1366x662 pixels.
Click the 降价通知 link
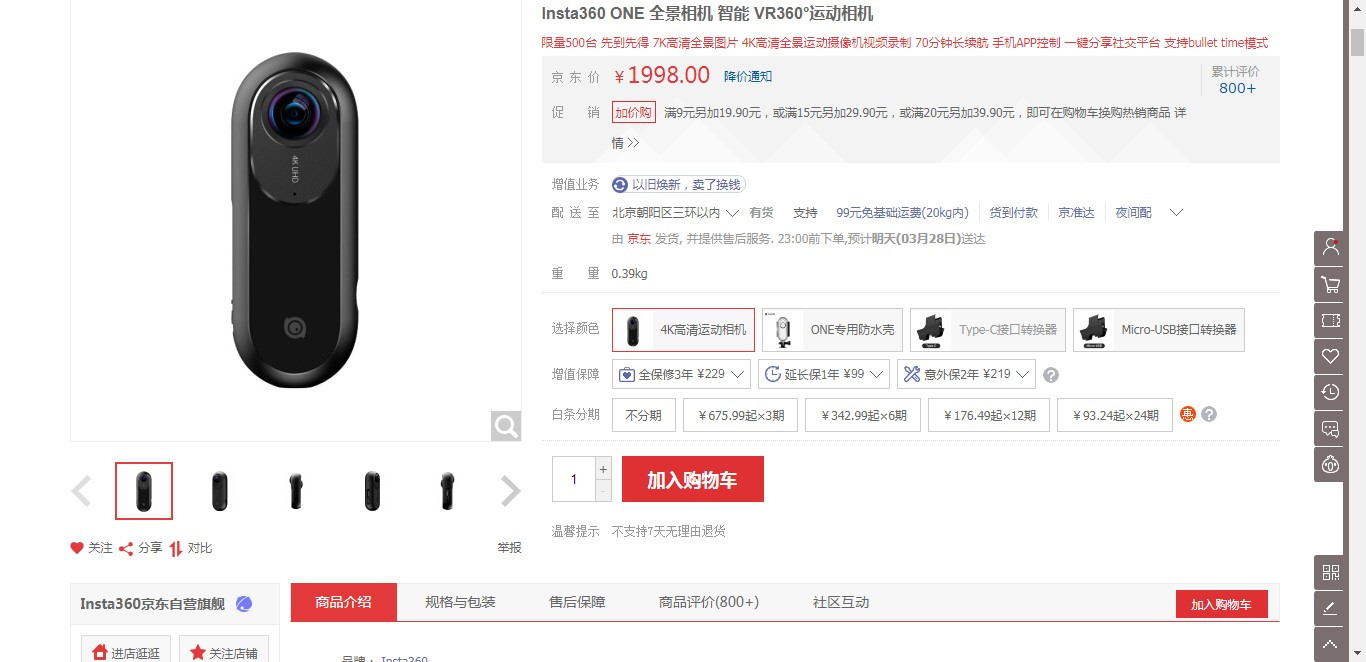[x=748, y=77]
